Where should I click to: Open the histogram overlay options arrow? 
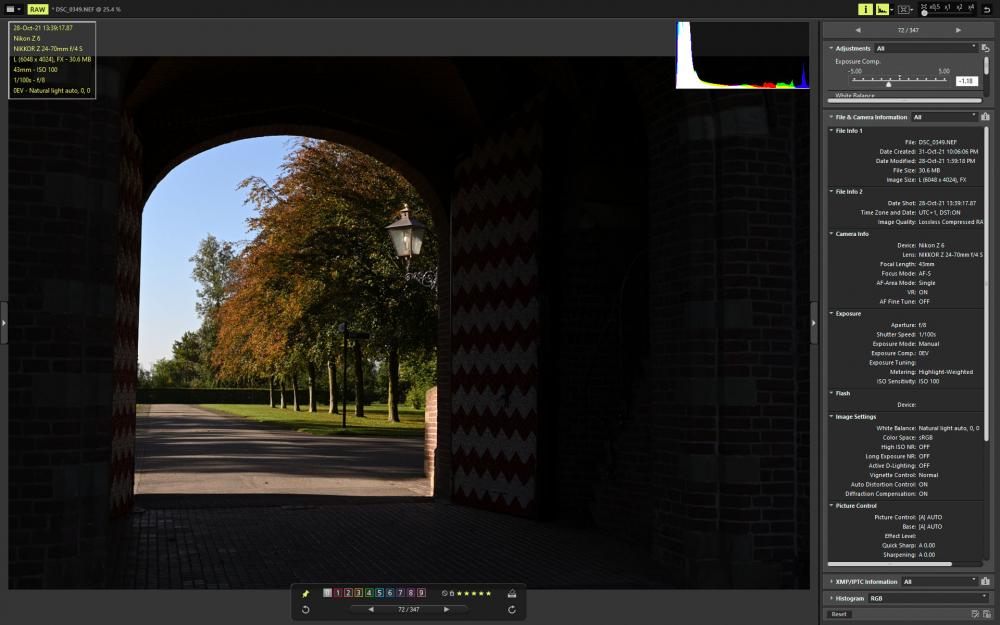[892, 10]
